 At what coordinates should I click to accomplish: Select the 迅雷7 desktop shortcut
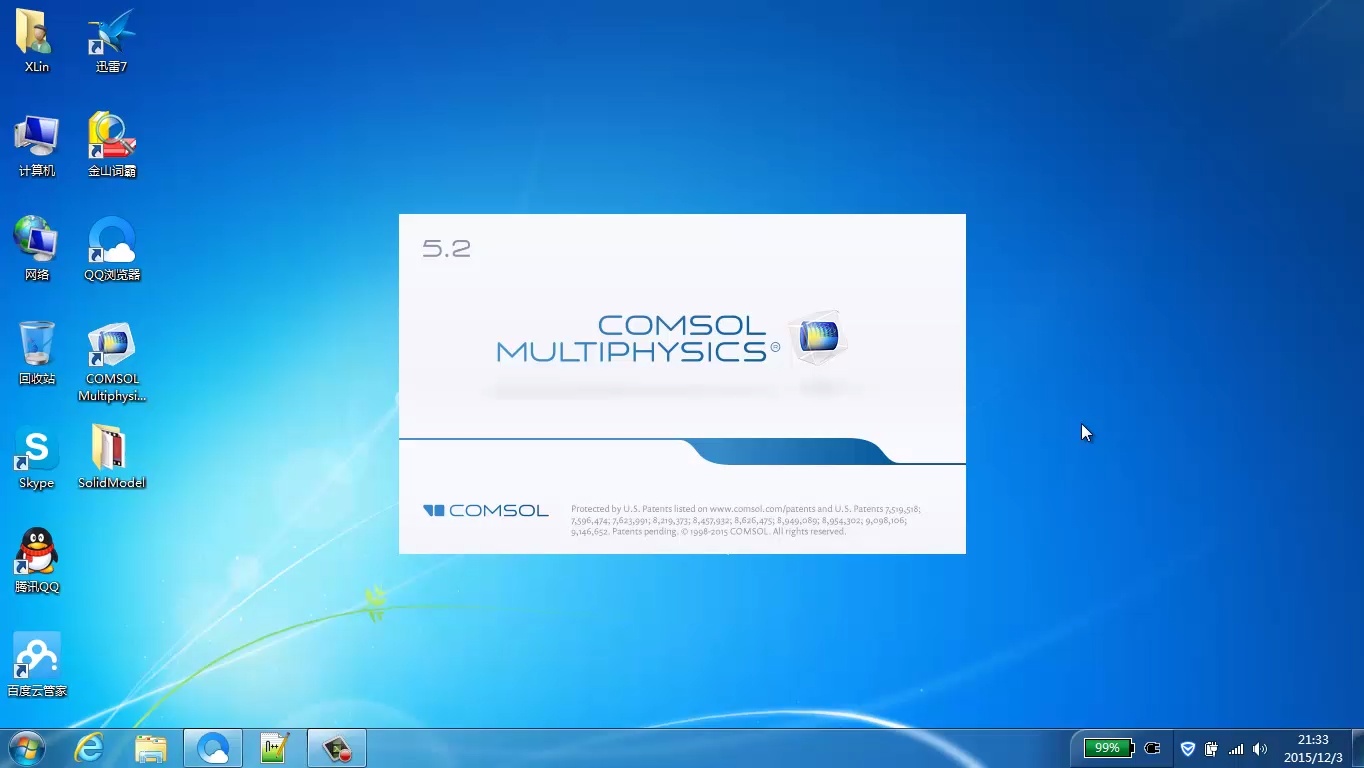111,34
